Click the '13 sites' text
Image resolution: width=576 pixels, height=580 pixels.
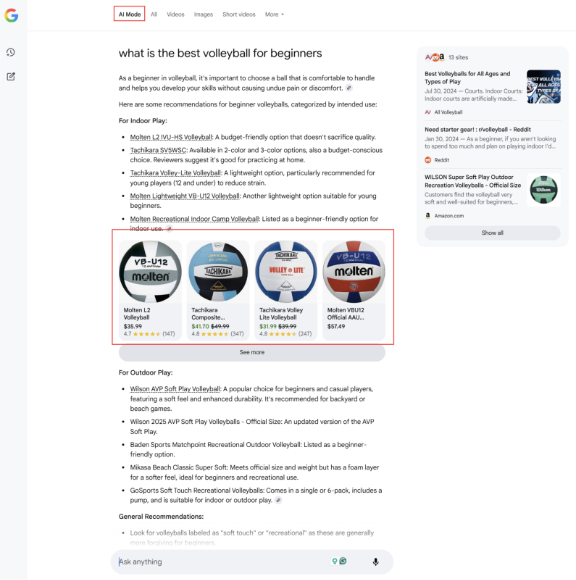(x=458, y=57)
